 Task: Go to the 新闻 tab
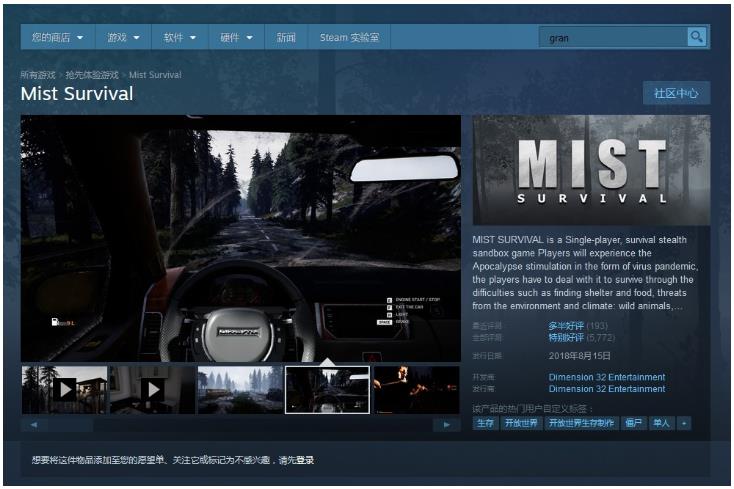tap(286, 38)
